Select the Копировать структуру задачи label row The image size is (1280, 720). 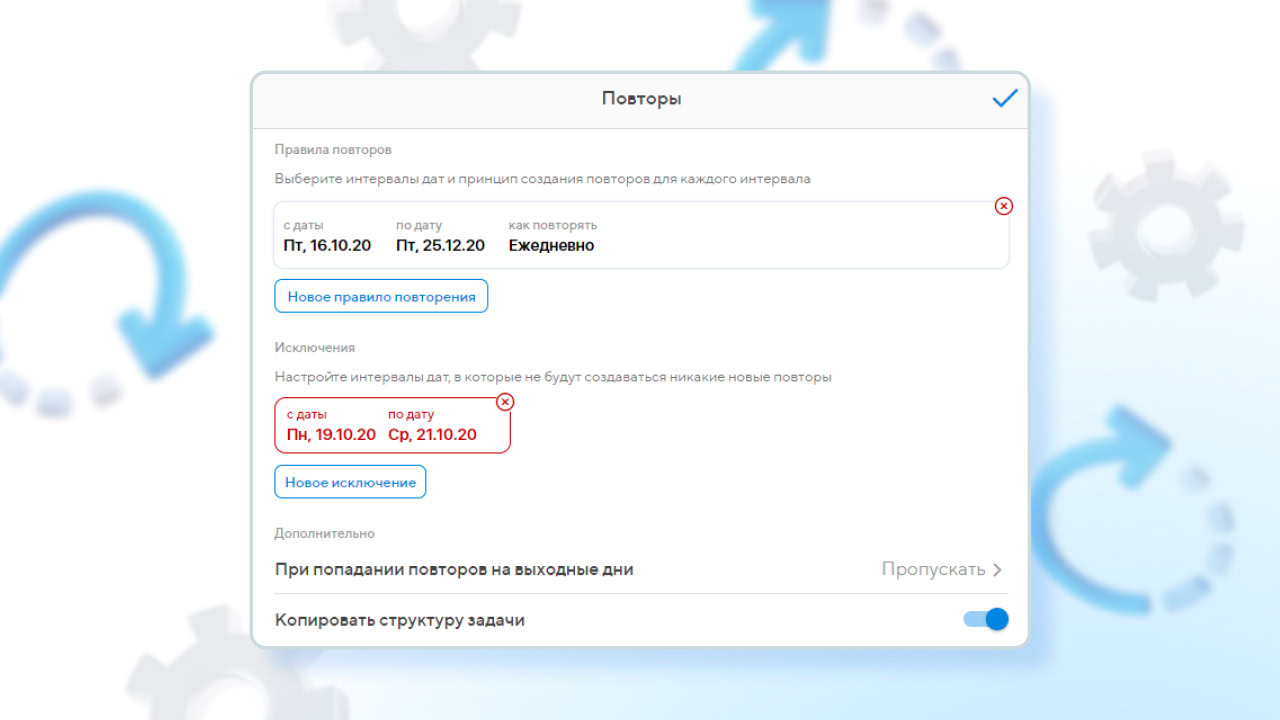[x=641, y=620]
